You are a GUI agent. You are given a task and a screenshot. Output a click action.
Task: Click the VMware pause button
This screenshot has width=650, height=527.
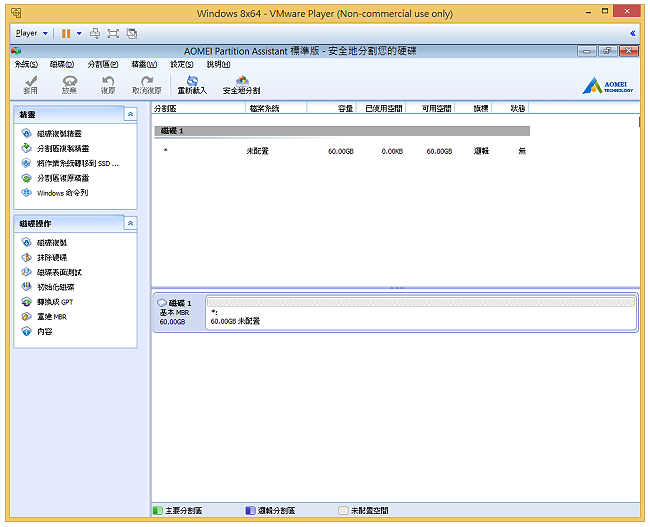click(66, 34)
